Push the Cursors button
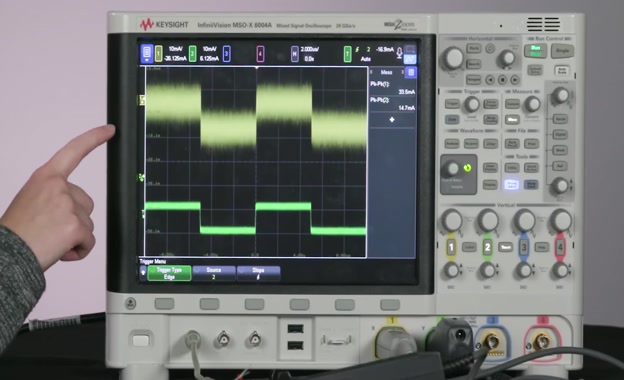Screen dimensions: 624x380 click(x=512, y=104)
